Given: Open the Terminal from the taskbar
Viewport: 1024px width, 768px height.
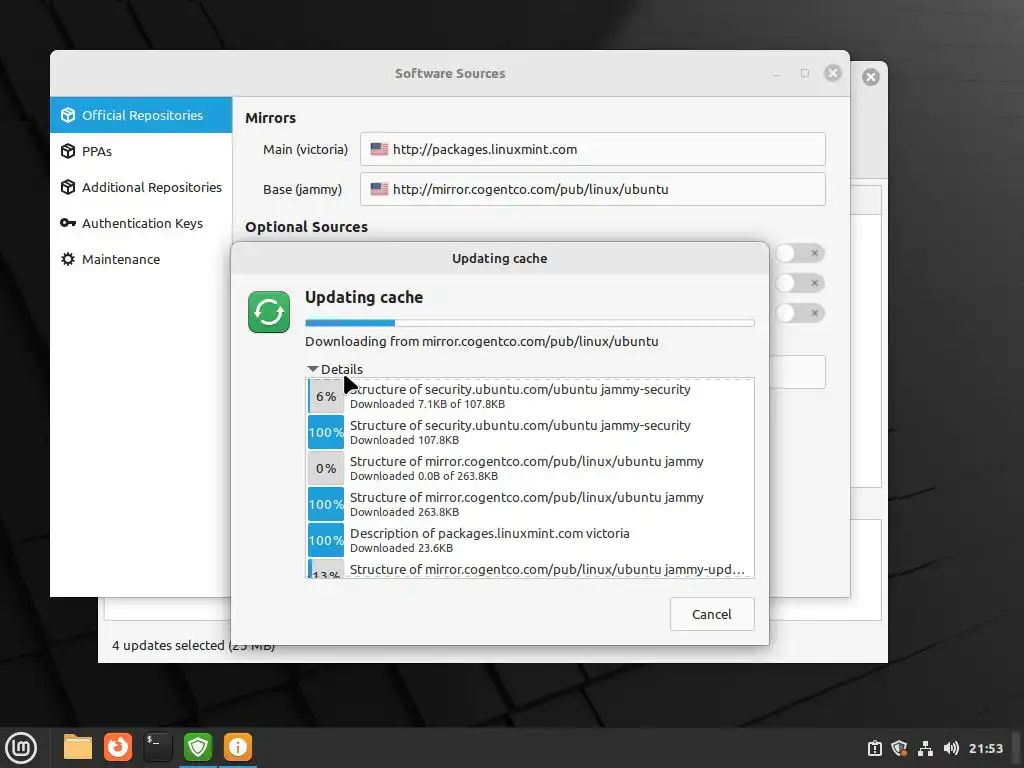Looking at the screenshot, I should (x=158, y=747).
